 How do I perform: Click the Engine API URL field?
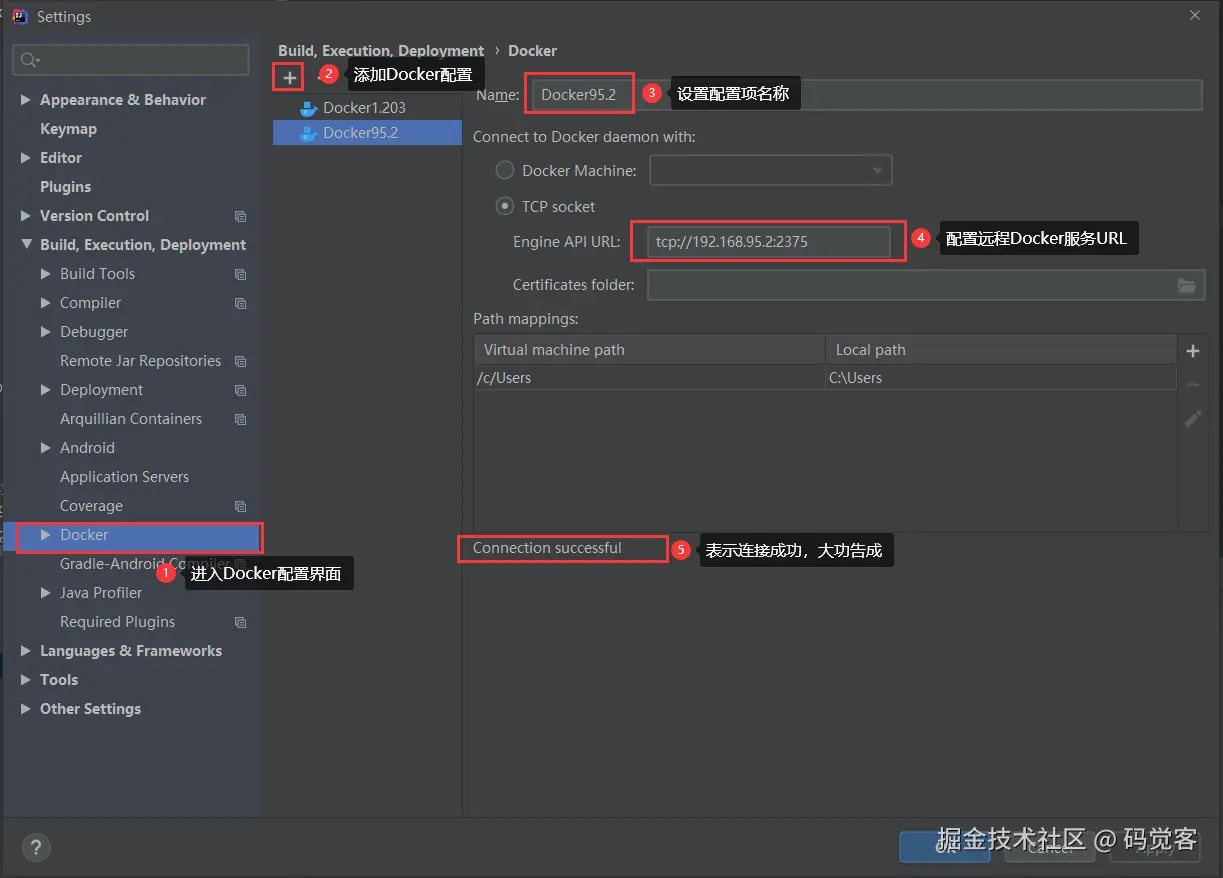[x=768, y=242]
